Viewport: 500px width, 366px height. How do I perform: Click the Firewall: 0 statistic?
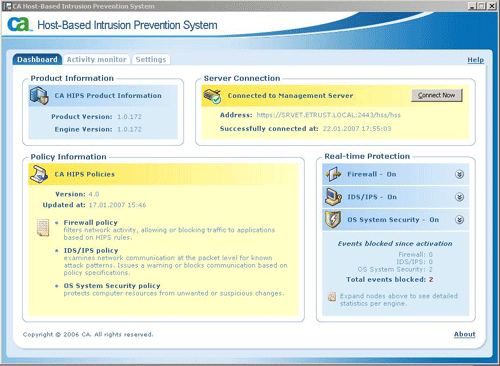pos(415,254)
